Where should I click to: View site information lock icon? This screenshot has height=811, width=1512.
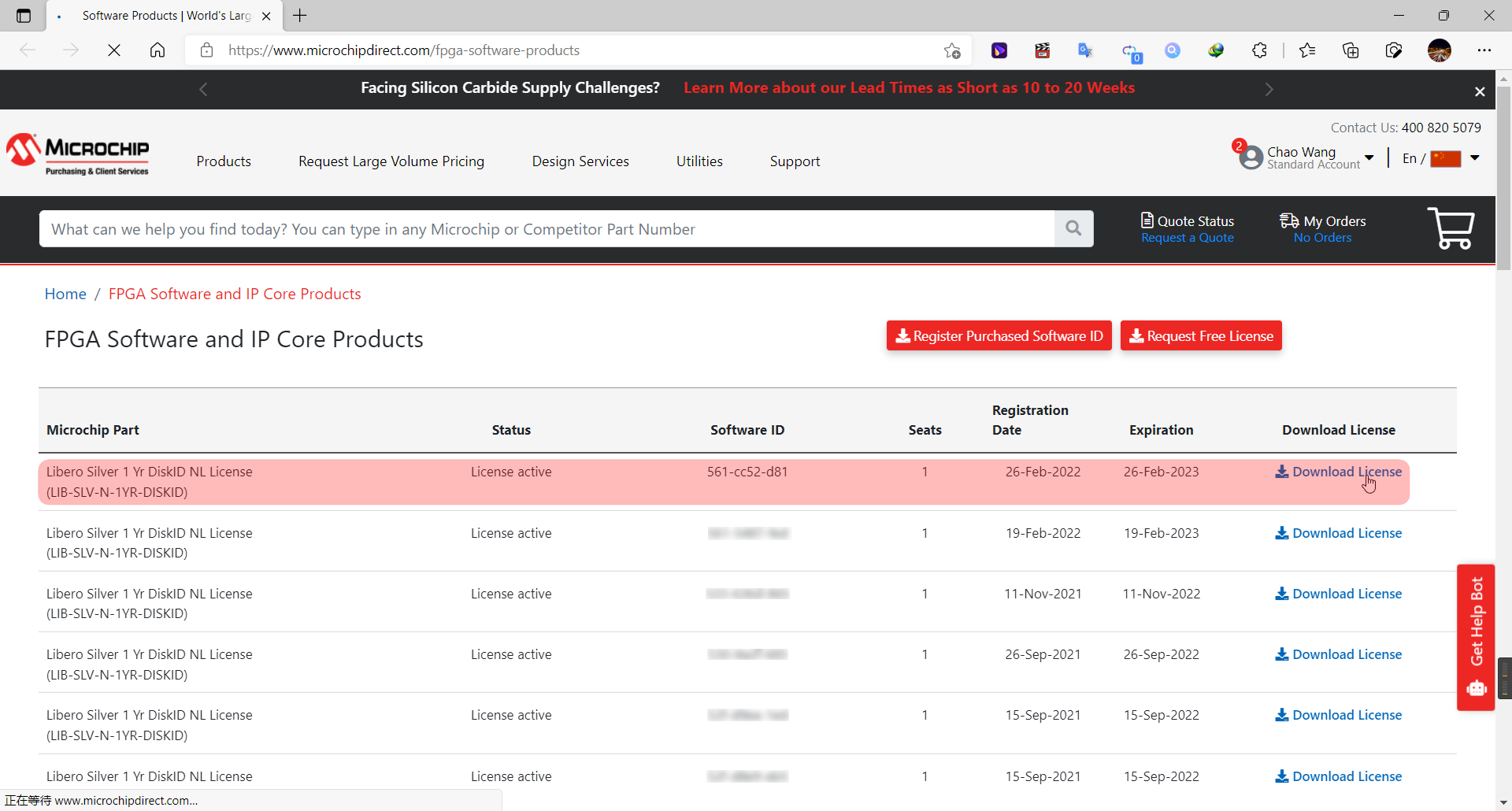(x=206, y=50)
